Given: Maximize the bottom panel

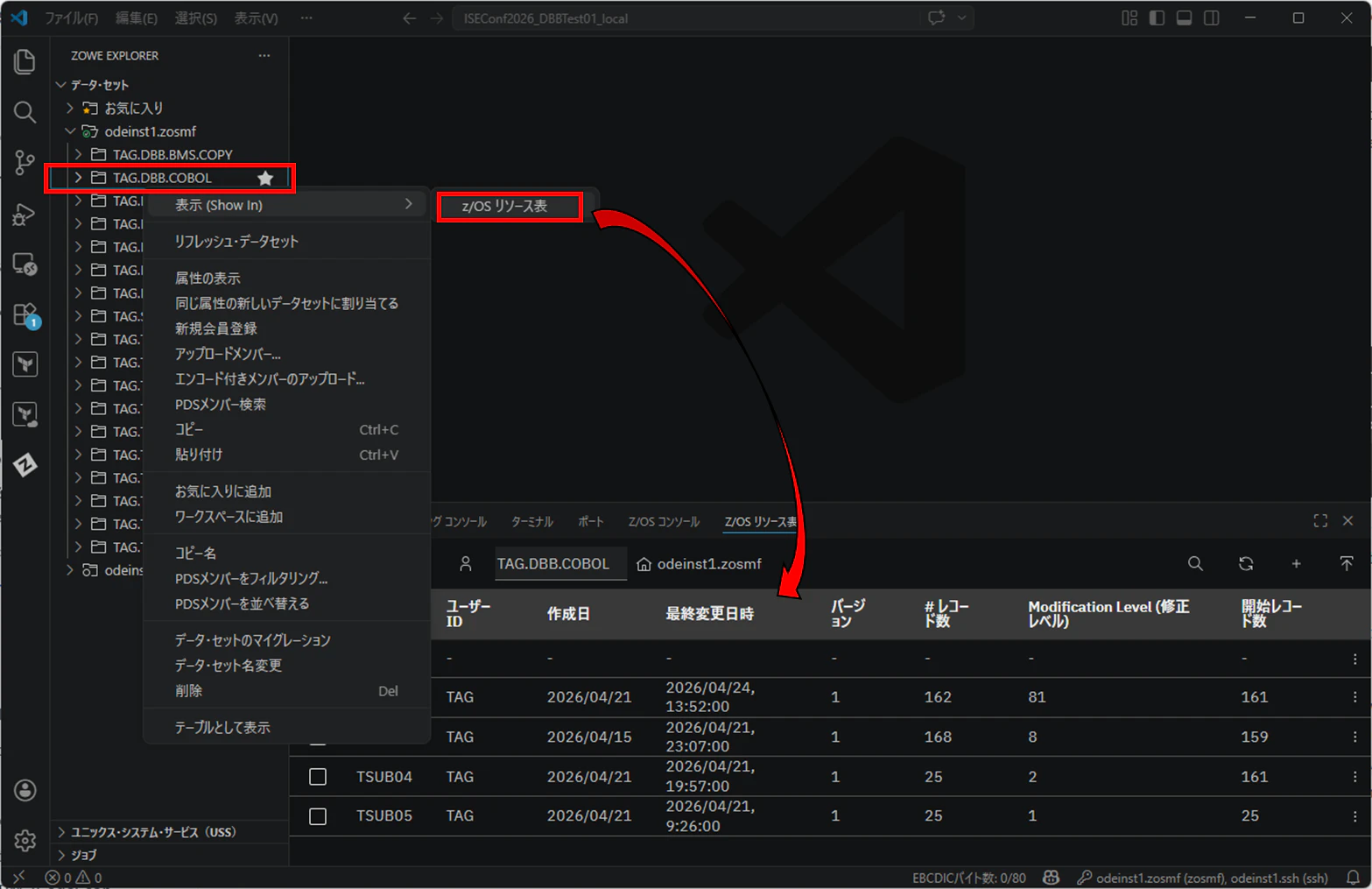Looking at the screenshot, I should 1320,521.
